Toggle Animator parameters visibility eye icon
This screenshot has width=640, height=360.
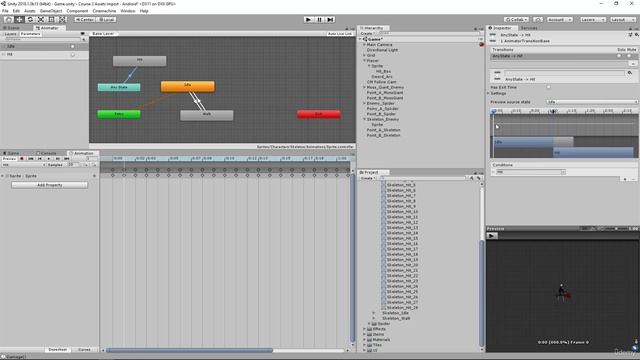(82, 34)
